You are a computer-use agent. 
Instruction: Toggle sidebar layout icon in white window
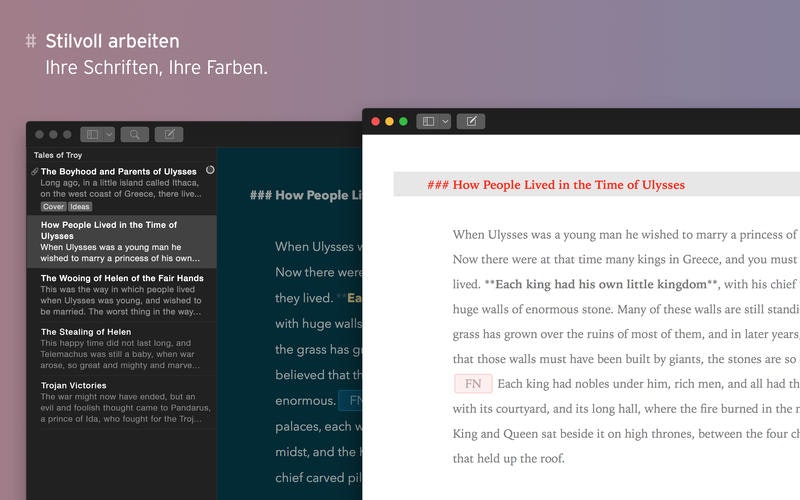coord(429,121)
